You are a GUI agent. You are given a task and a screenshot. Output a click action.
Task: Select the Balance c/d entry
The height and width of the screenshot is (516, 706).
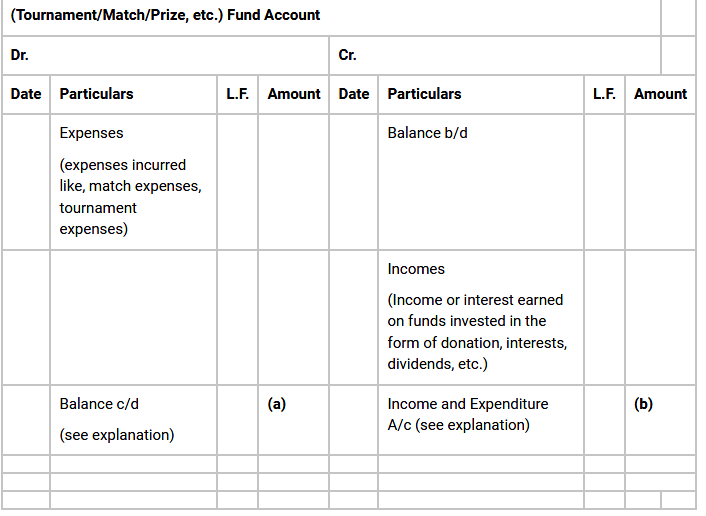click(99, 404)
